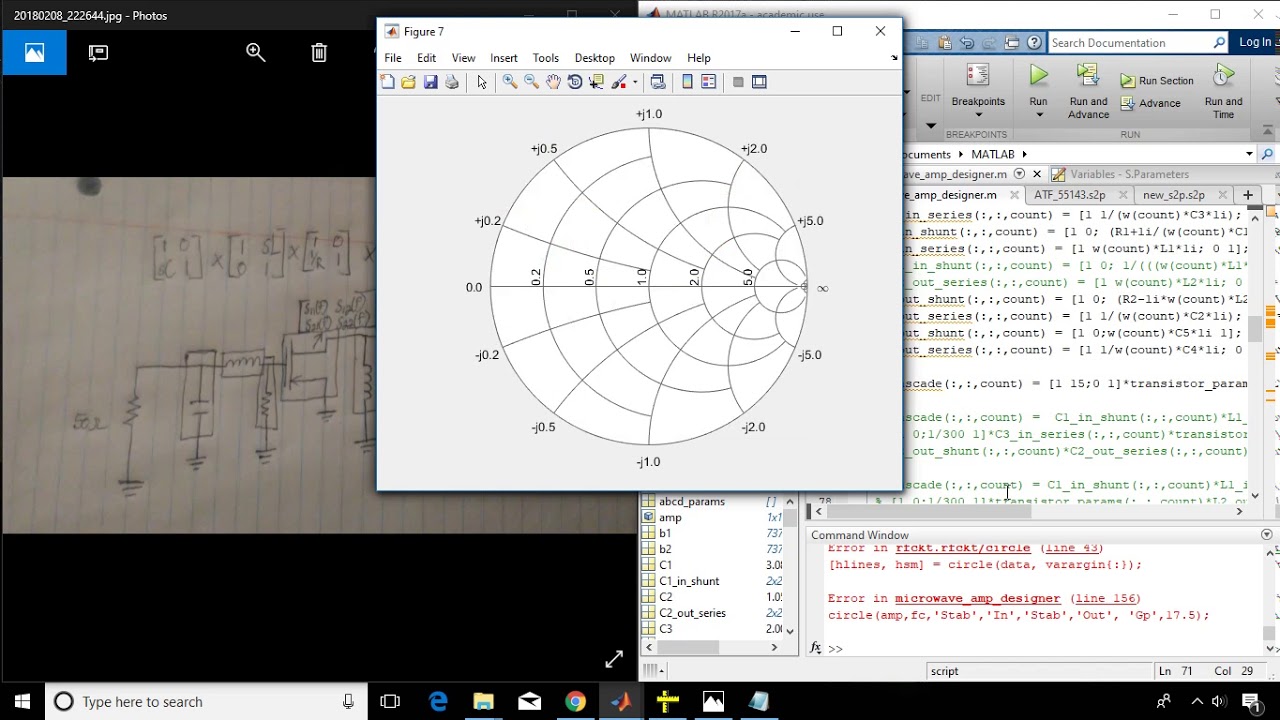Click the Run button in MATLAB
1280x720 pixels.
click(x=1038, y=84)
